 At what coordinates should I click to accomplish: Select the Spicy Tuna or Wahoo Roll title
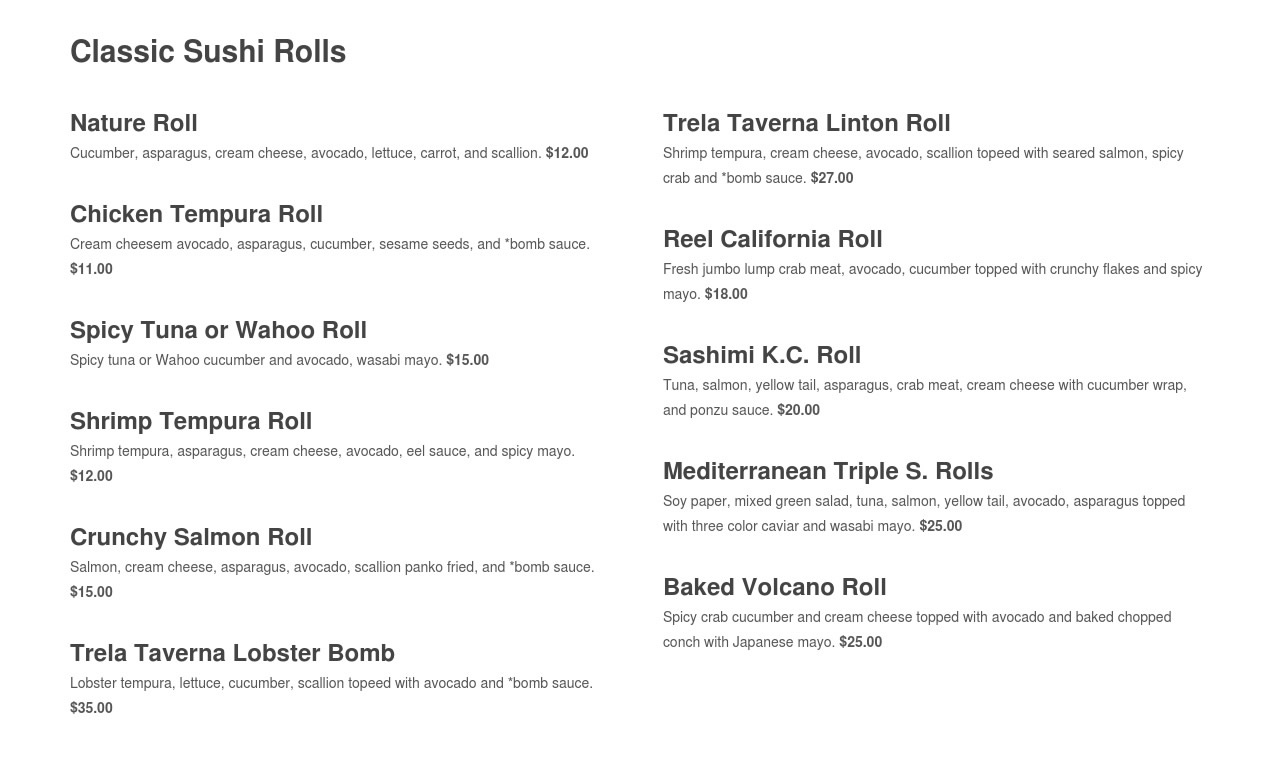(x=218, y=330)
